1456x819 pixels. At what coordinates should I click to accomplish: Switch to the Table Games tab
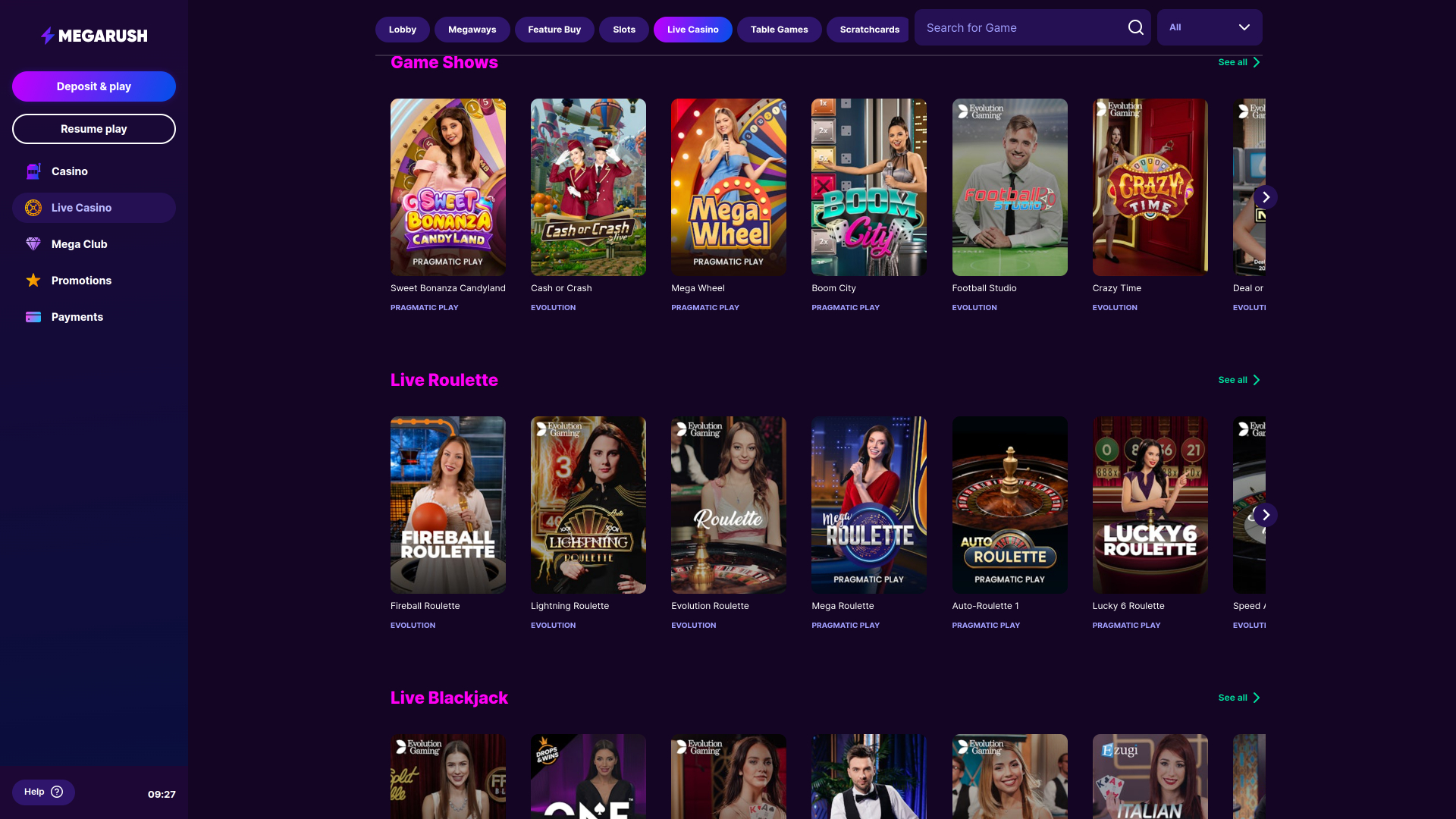[778, 29]
